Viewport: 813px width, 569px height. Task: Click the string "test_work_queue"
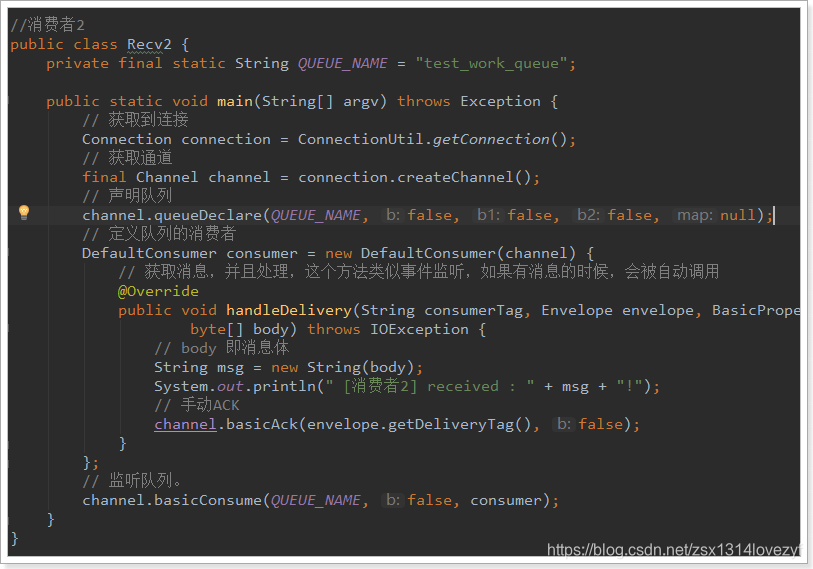491,64
